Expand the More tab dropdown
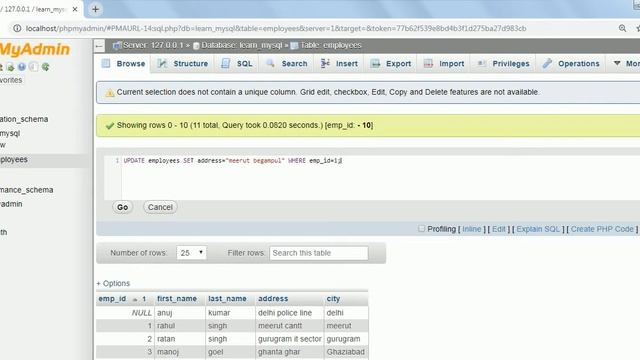This screenshot has height=360, width=640. pos(627,63)
